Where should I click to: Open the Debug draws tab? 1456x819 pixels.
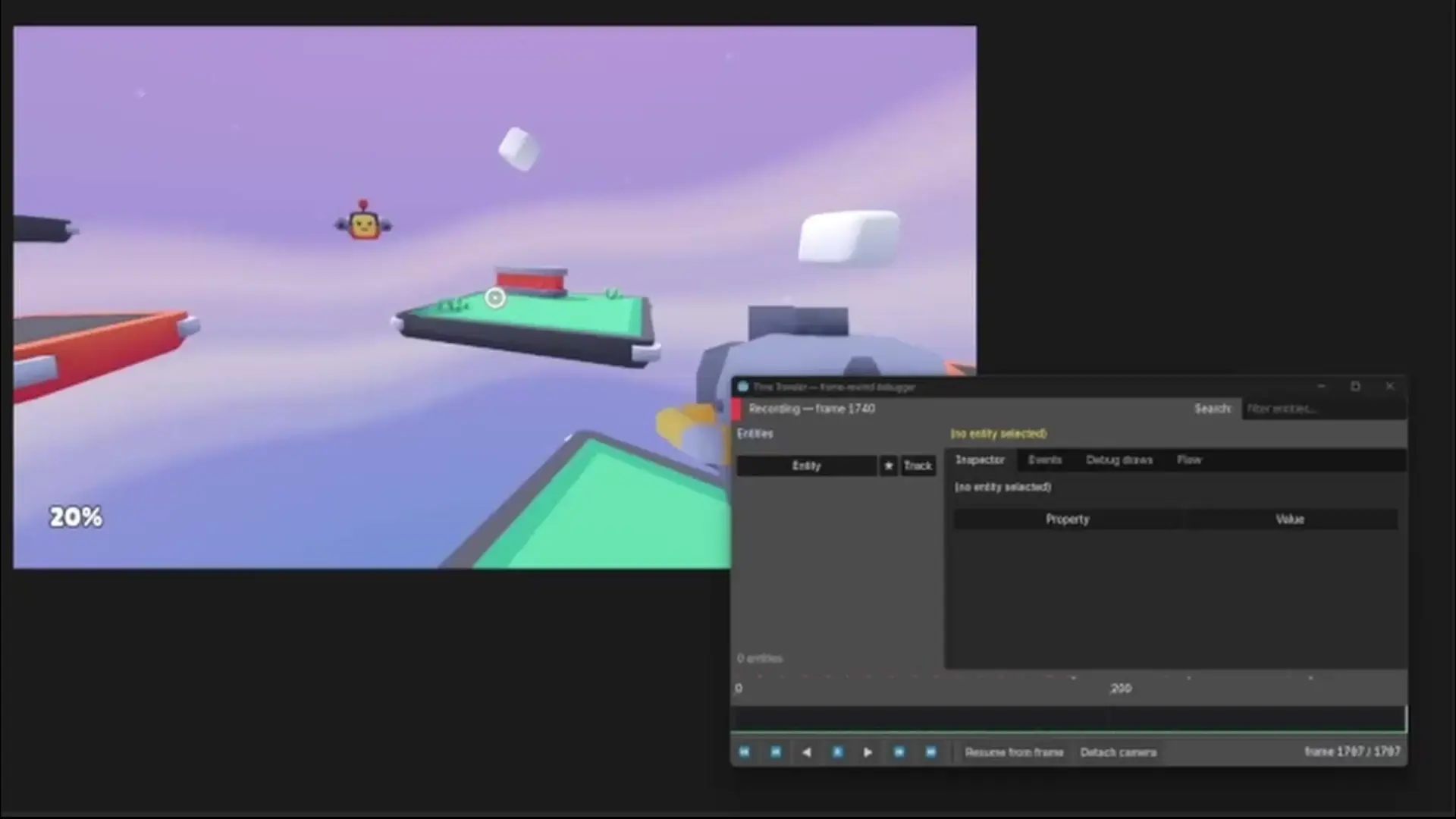coord(1119,460)
